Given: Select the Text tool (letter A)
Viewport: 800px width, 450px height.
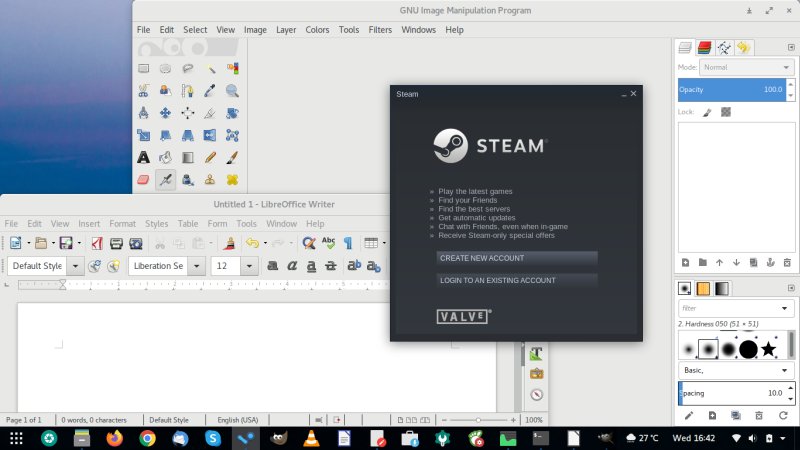Looking at the screenshot, I should point(143,157).
